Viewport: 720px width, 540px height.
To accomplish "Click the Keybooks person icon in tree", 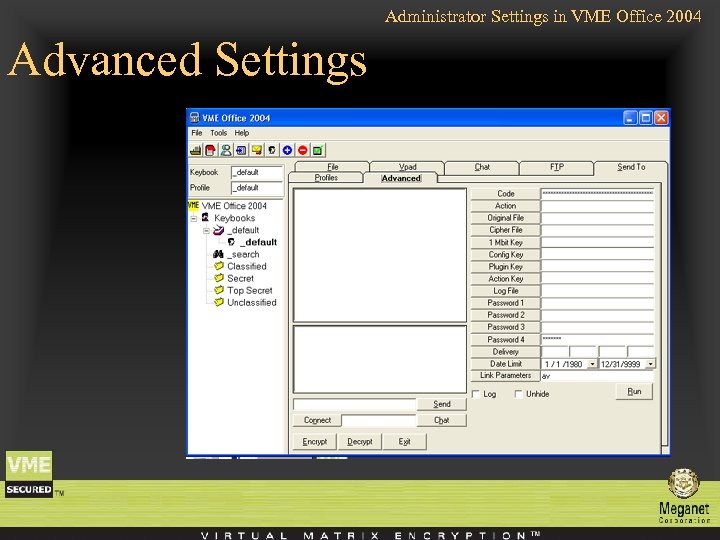I will point(205,218).
